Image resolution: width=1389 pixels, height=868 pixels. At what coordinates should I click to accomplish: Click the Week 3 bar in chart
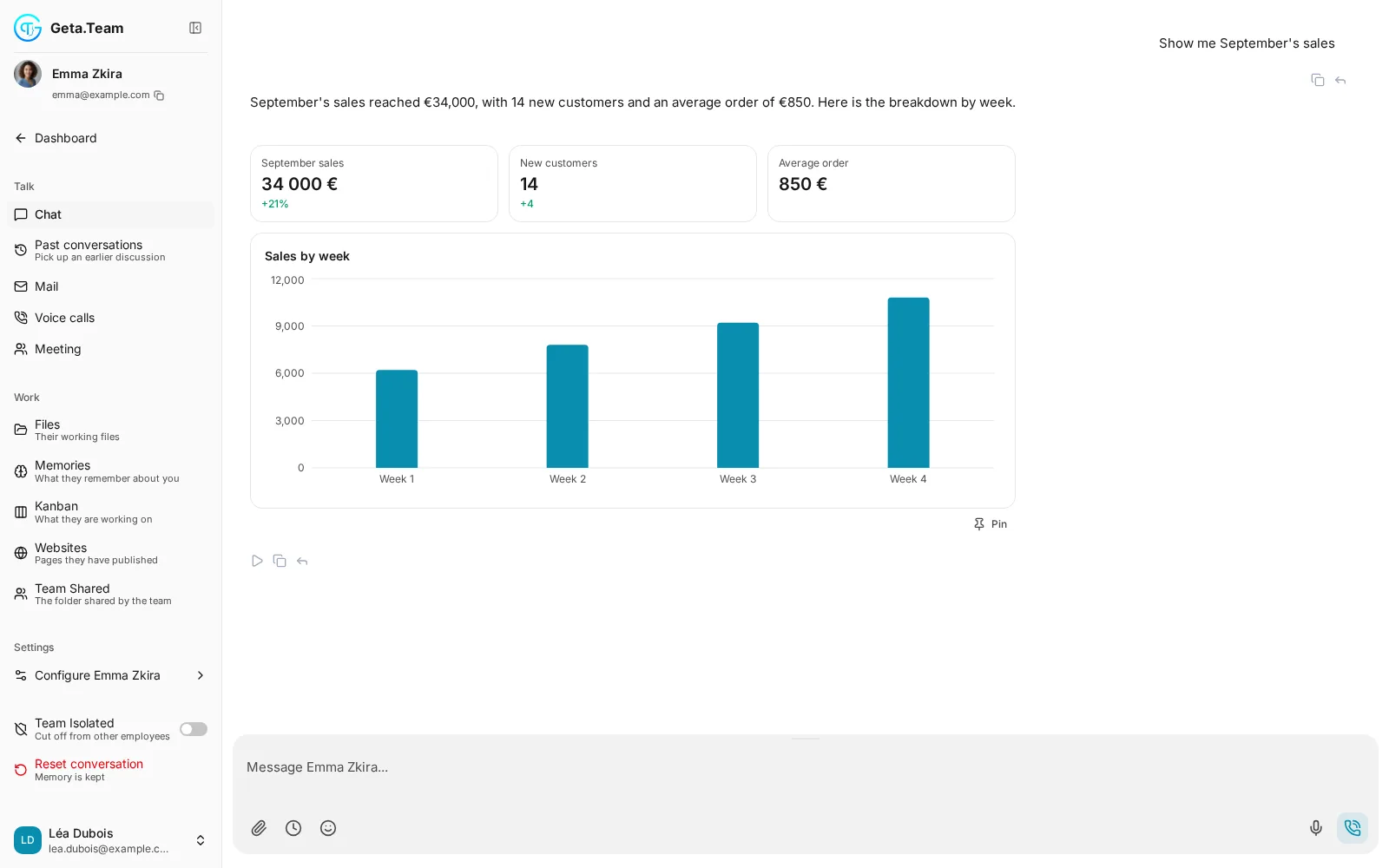738,395
